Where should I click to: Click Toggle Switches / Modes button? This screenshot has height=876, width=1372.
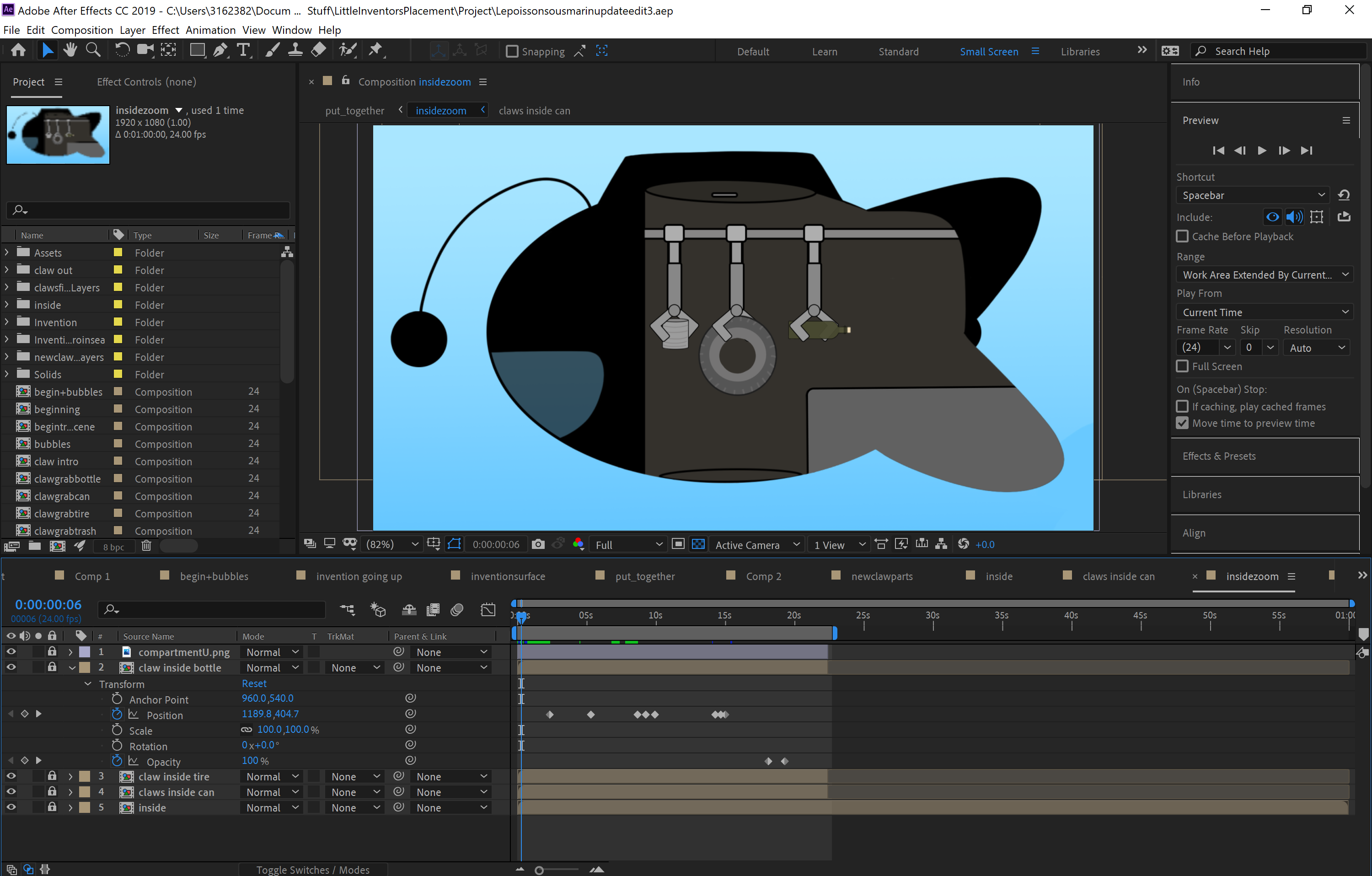click(x=312, y=869)
